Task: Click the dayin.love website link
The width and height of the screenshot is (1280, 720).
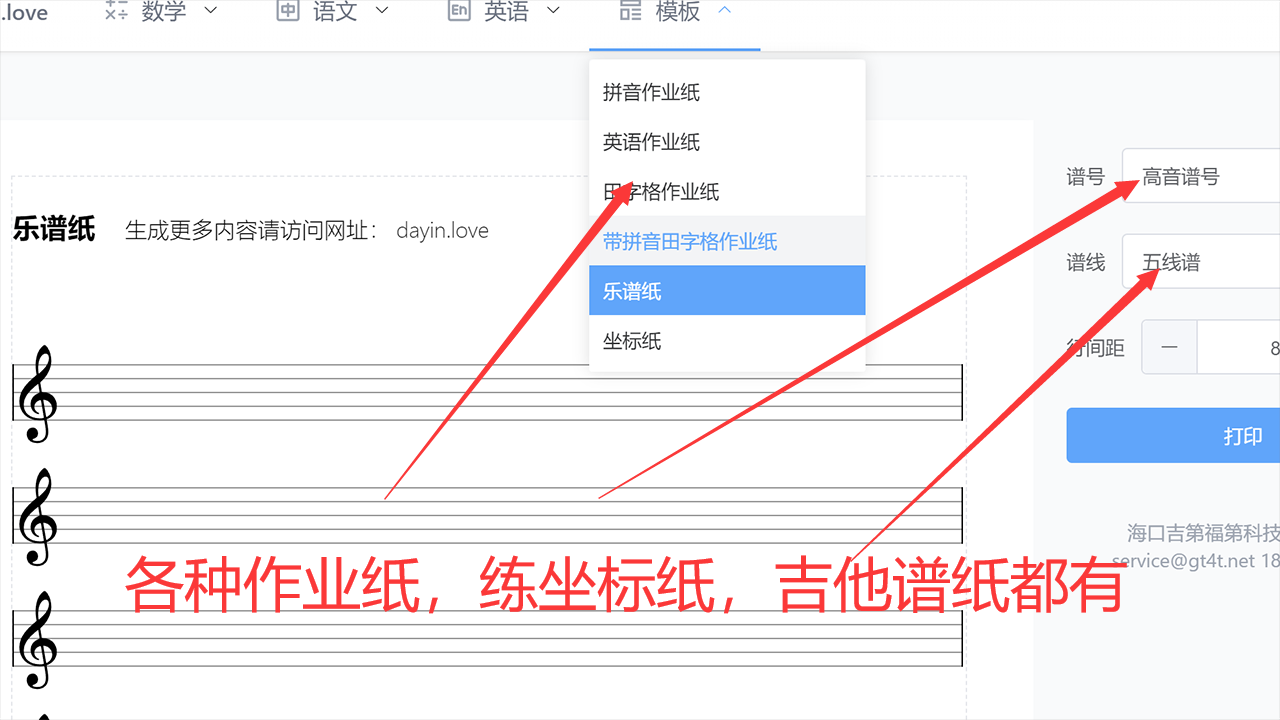Action: pyautogui.click(x=442, y=230)
